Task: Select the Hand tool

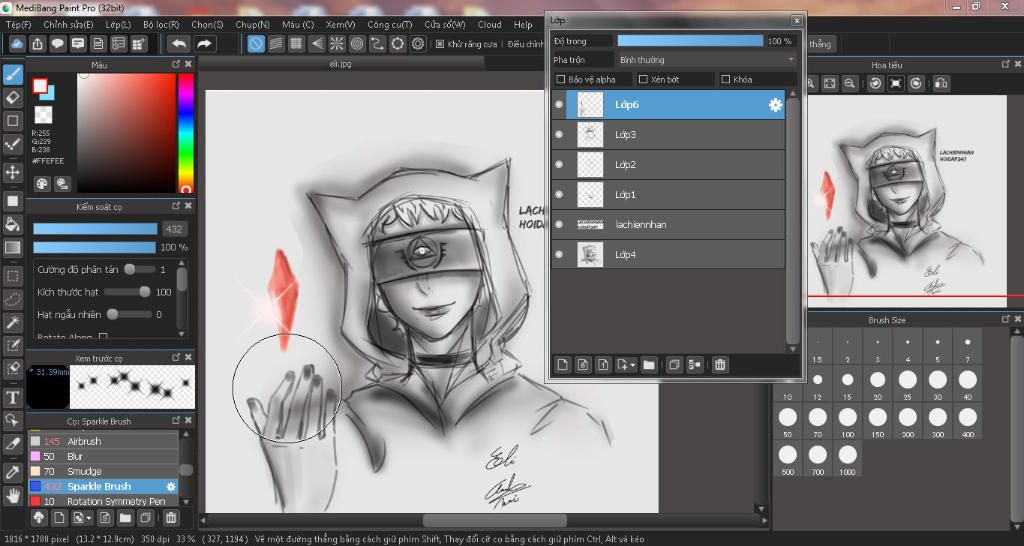Action: (12, 495)
